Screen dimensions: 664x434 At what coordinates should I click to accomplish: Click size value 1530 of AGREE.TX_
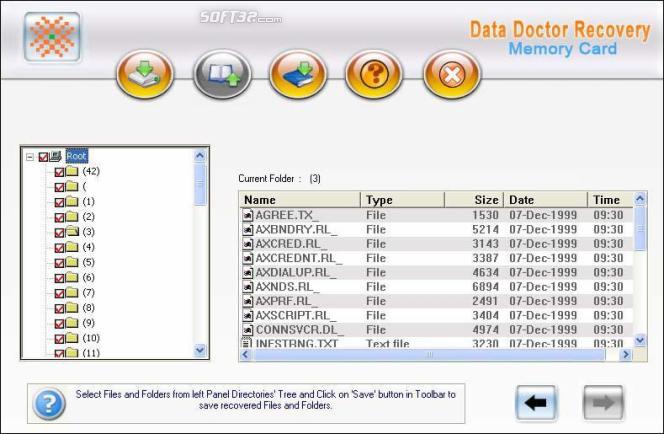click(x=486, y=216)
